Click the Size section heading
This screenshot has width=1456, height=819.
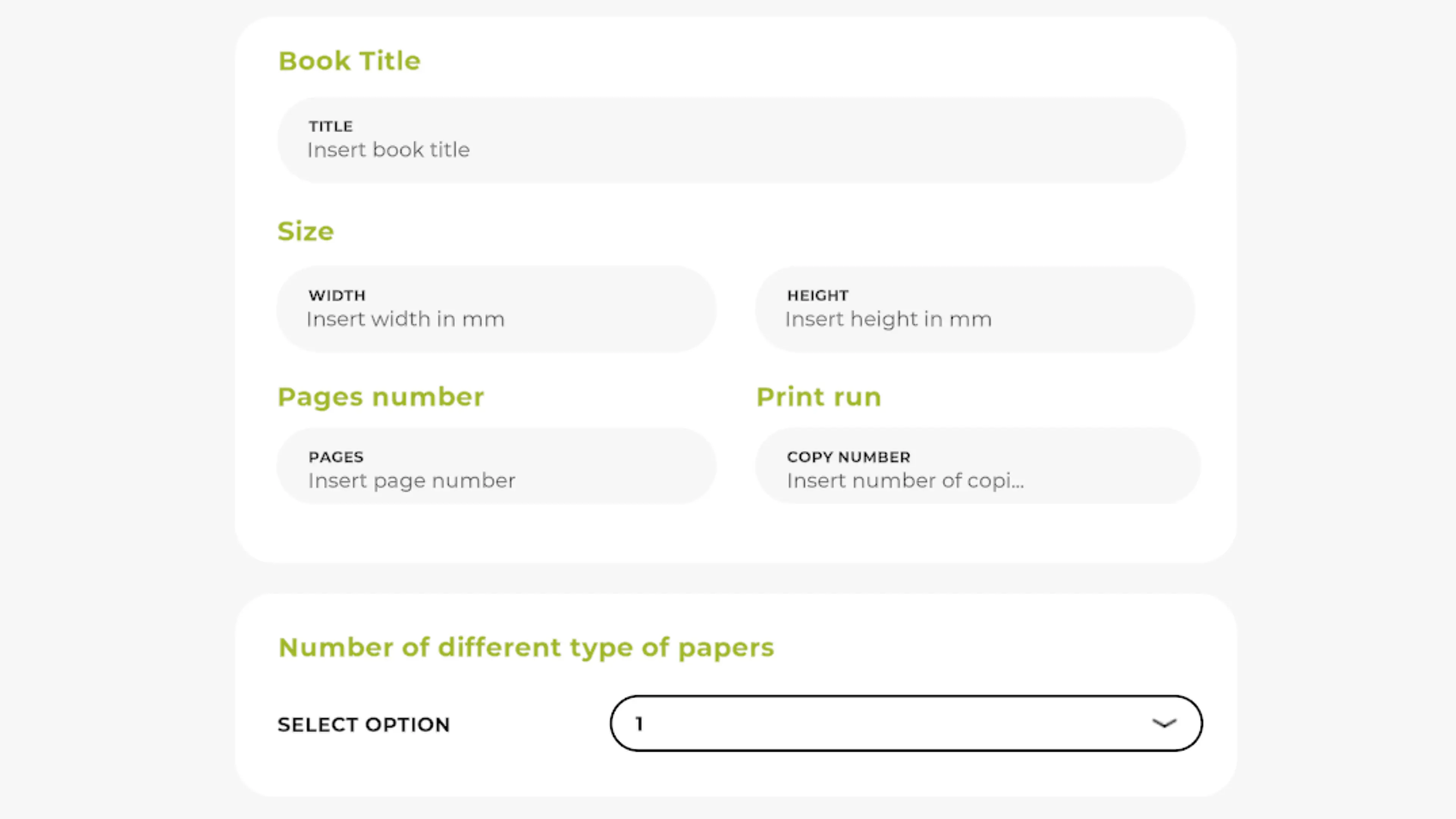tap(305, 231)
